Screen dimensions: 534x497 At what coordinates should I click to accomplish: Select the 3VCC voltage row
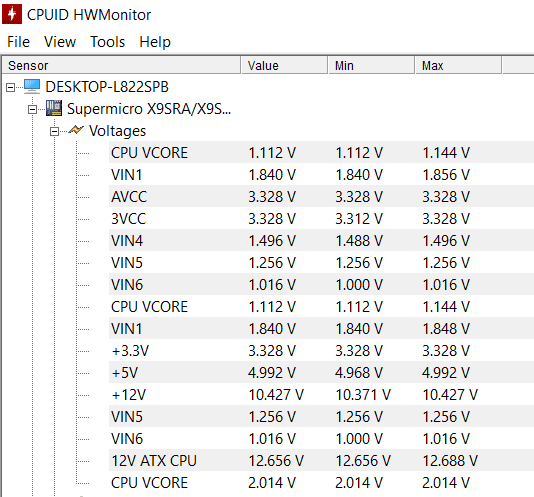point(321,219)
